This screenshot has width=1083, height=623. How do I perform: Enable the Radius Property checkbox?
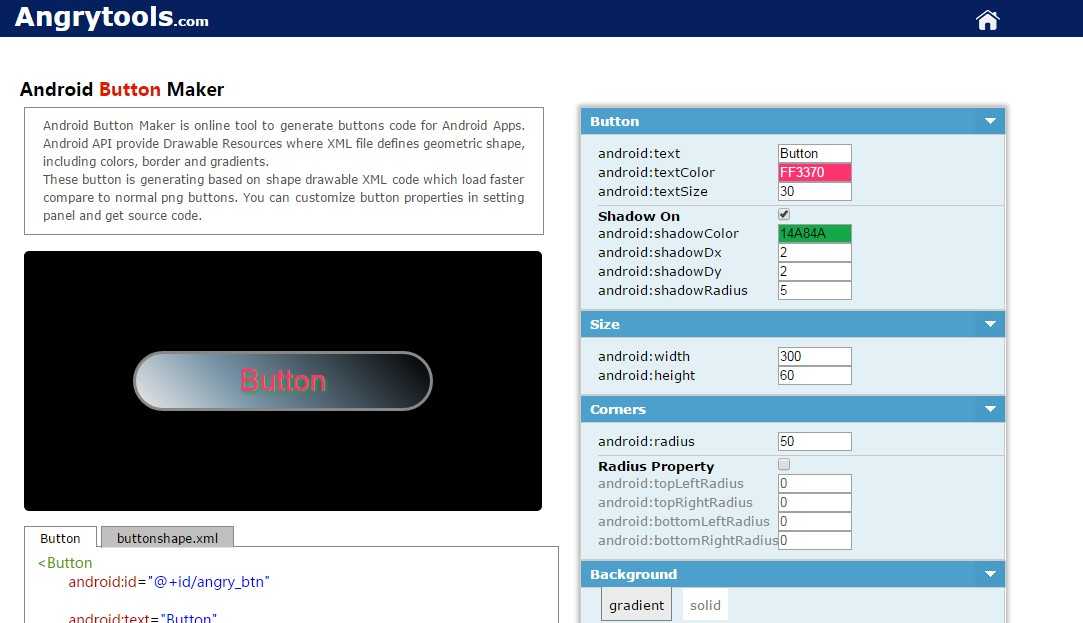(784, 464)
